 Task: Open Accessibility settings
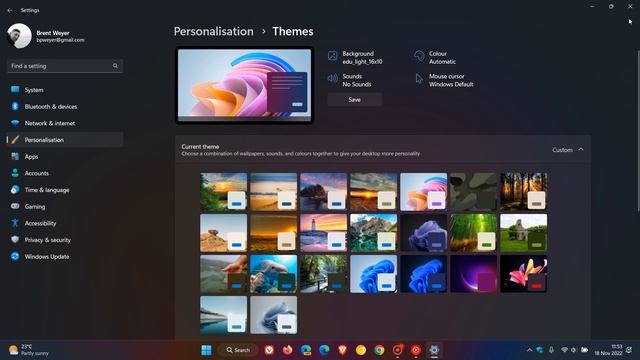click(65, 223)
